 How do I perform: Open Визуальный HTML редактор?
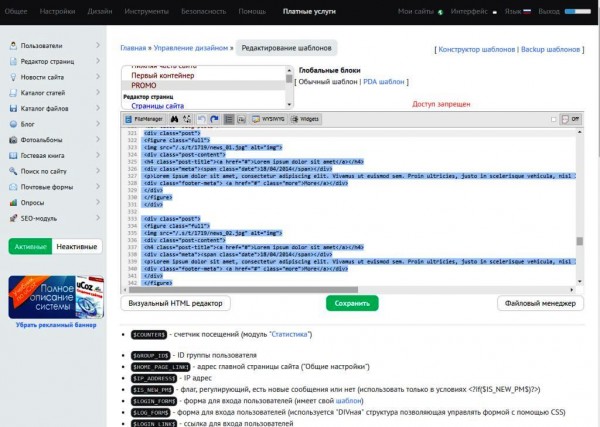(x=175, y=303)
